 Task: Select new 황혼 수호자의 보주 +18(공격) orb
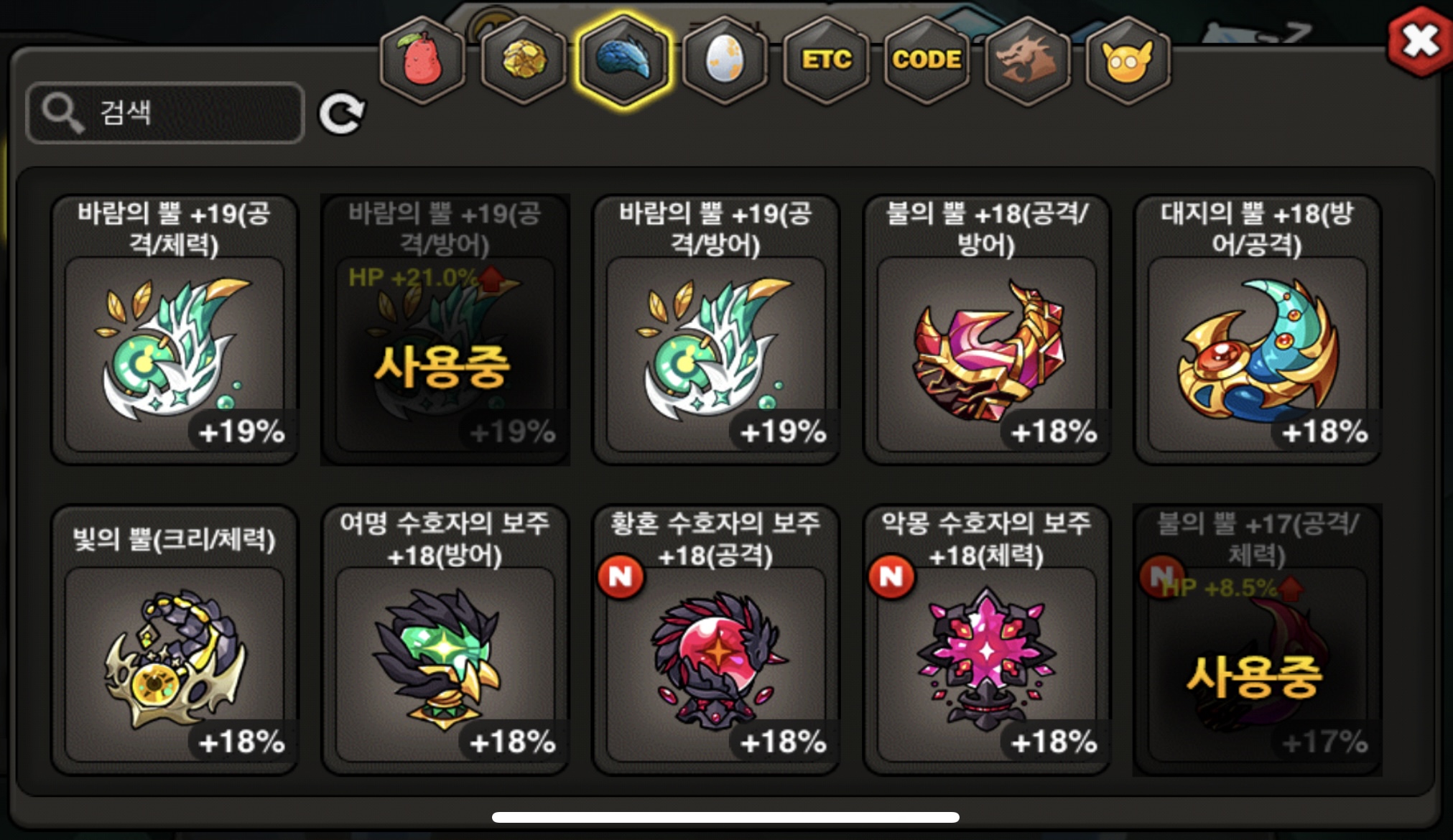(x=716, y=640)
